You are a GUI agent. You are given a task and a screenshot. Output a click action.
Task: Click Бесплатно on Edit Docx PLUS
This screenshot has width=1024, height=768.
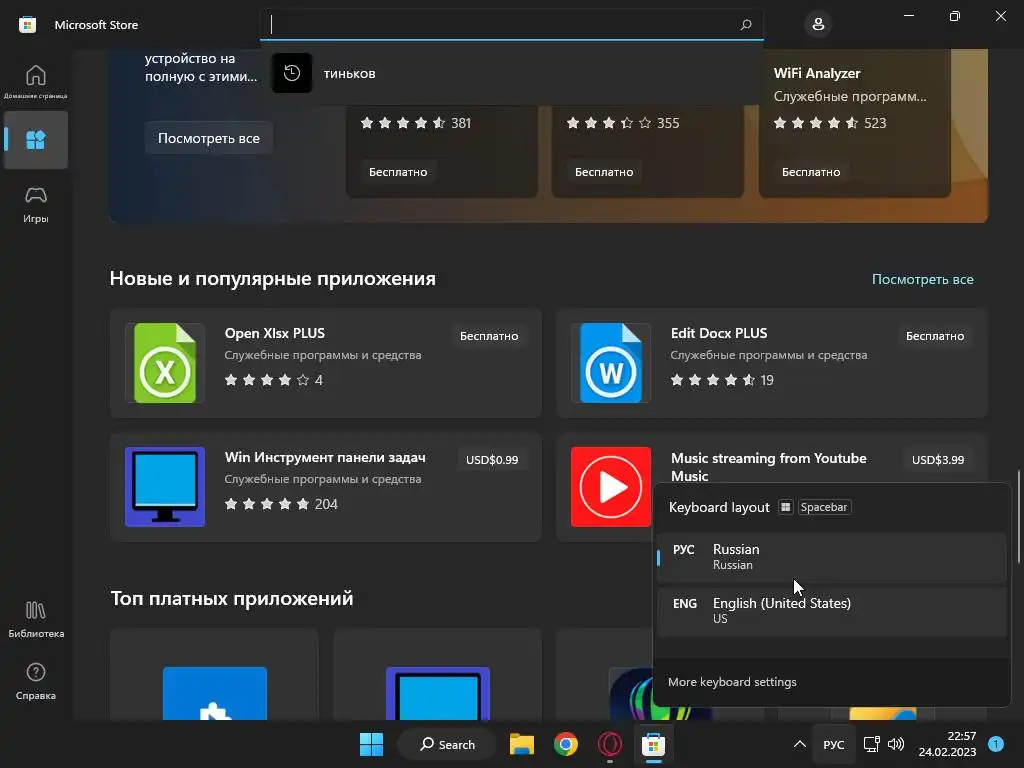tap(935, 336)
